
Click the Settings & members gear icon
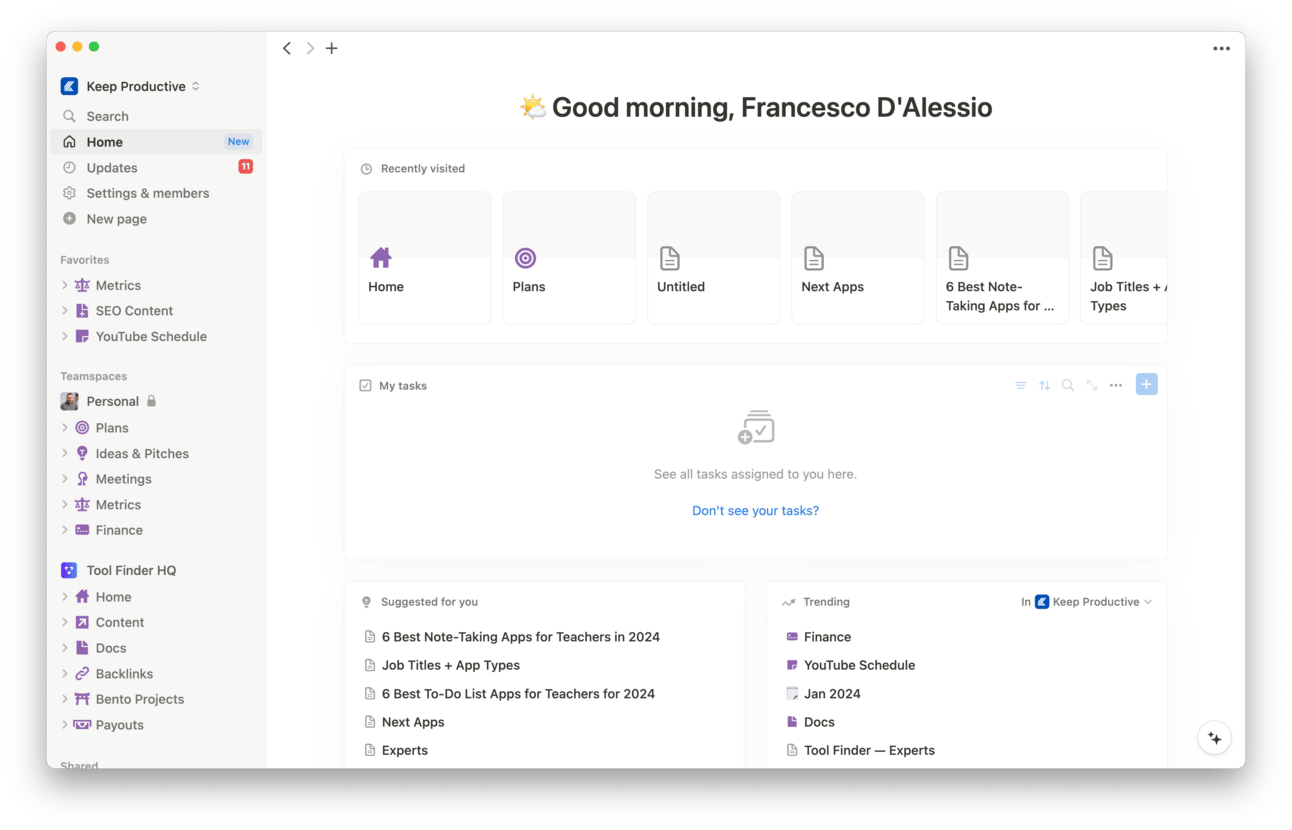click(69, 193)
